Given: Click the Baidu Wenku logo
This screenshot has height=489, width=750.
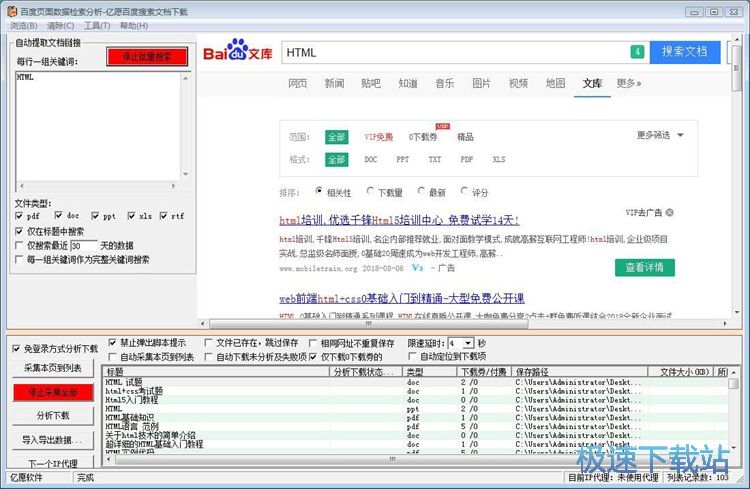Looking at the screenshot, I should pos(238,50).
